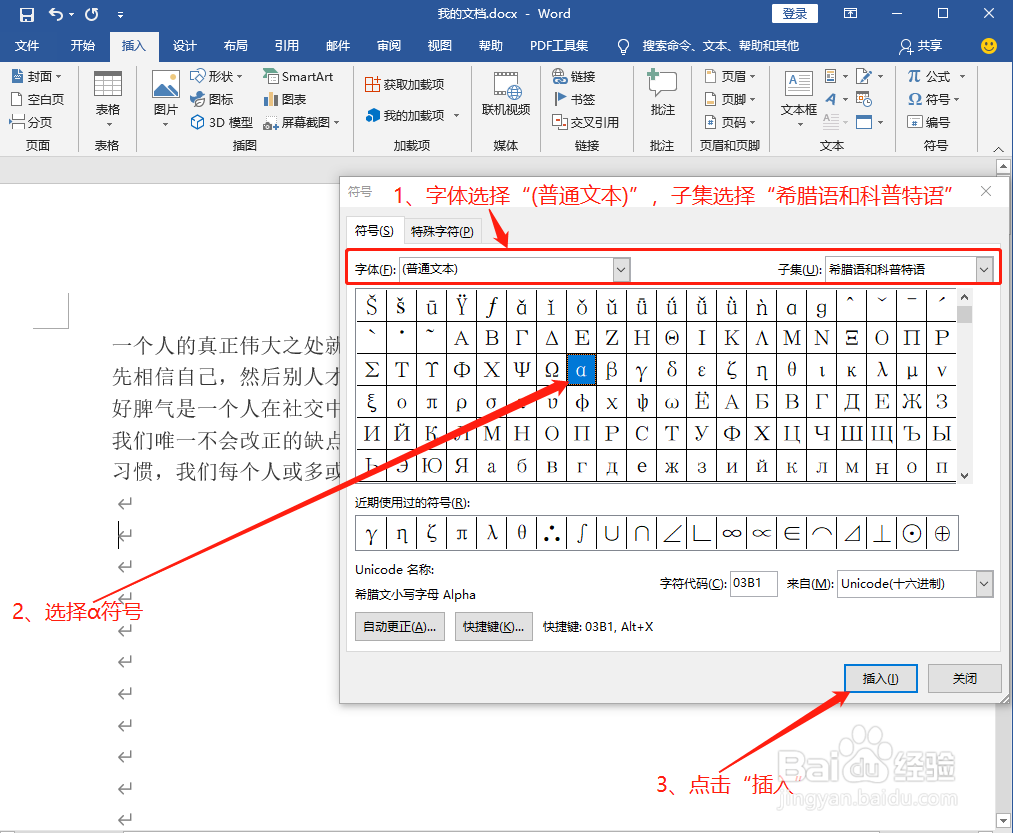Click the 图片 picture insert icon

165,85
